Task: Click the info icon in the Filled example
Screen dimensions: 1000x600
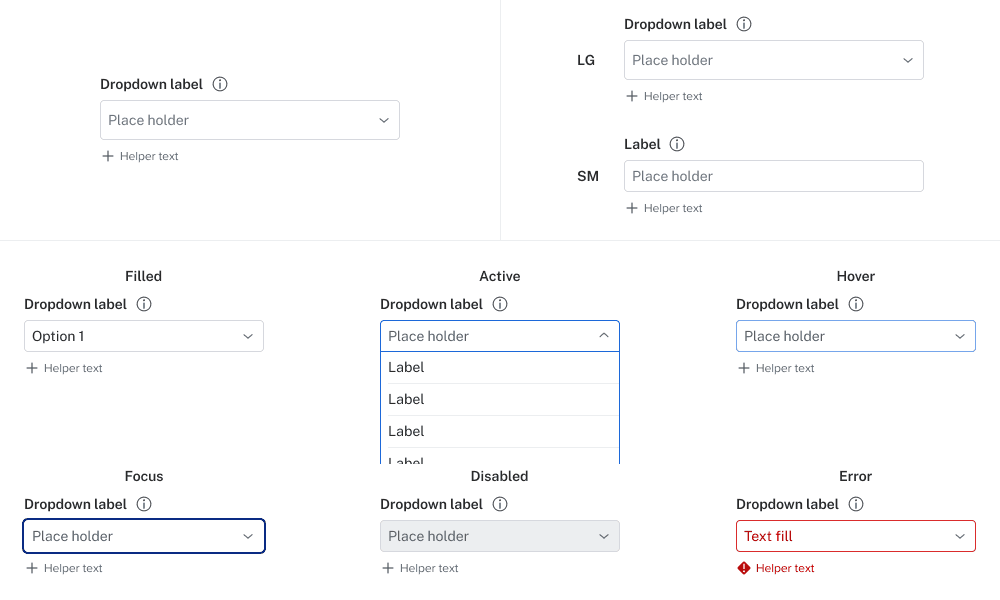Action: [x=144, y=304]
